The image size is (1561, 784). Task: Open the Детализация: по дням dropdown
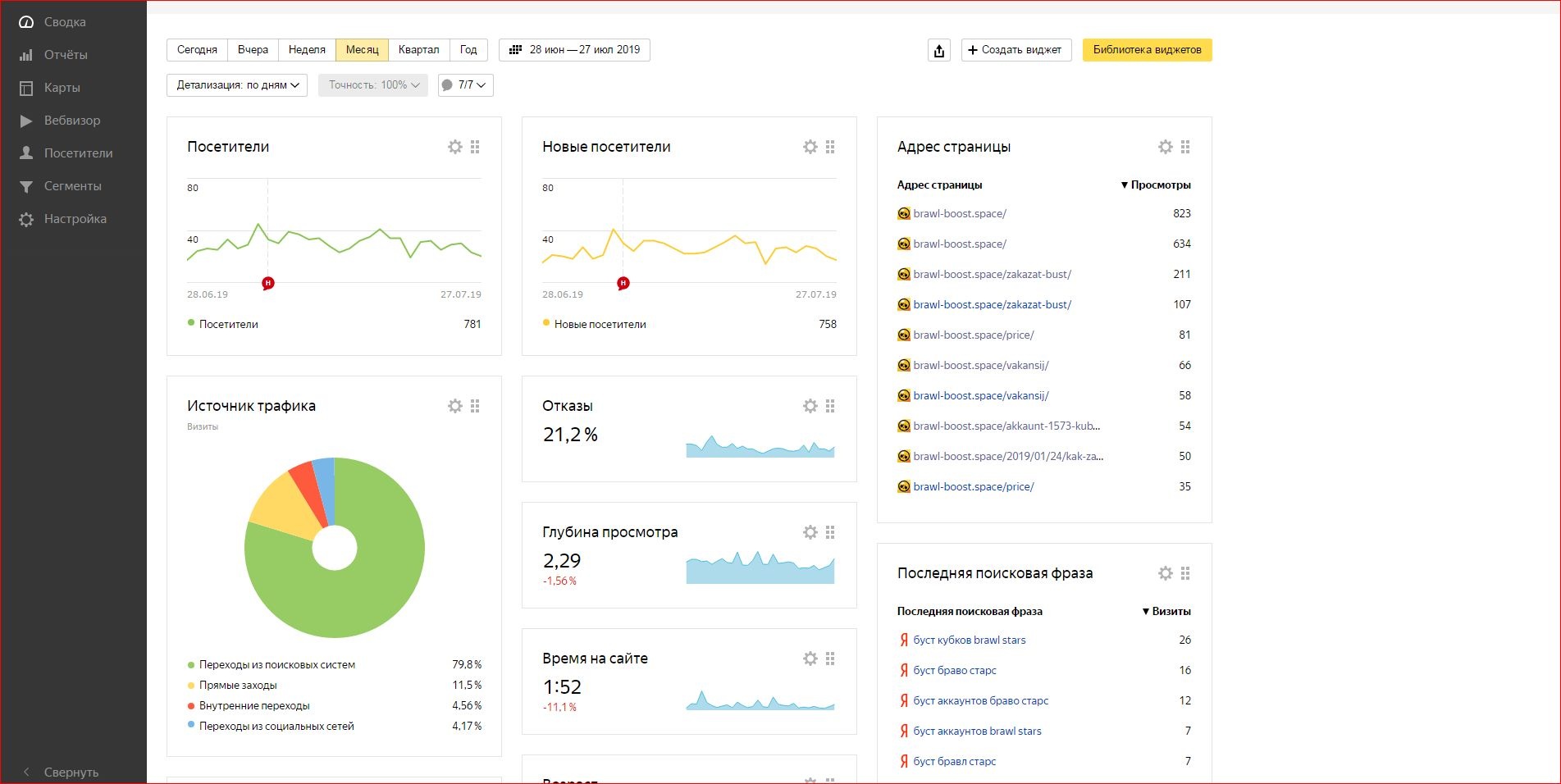(236, 84)
